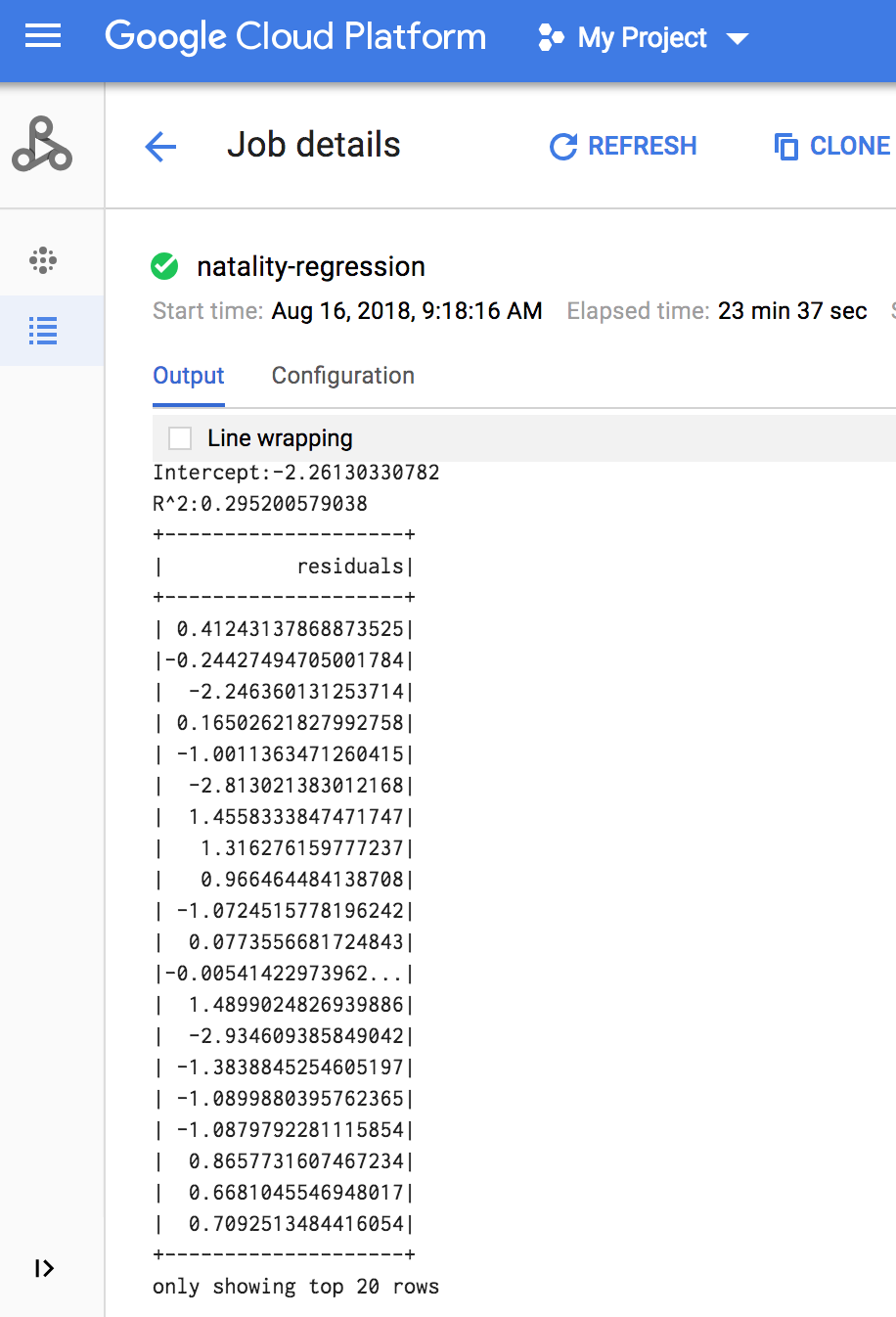This screenshot has width=896, height=1317.
Task: Click the Intercept output line
Action: 296,473
